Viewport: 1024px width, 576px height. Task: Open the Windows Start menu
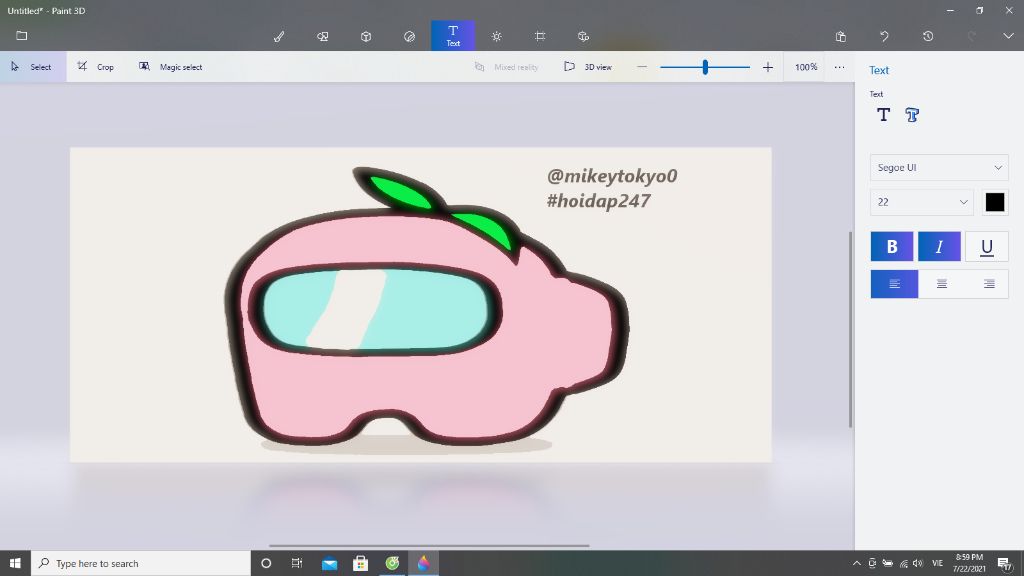(x=15, y=563)
